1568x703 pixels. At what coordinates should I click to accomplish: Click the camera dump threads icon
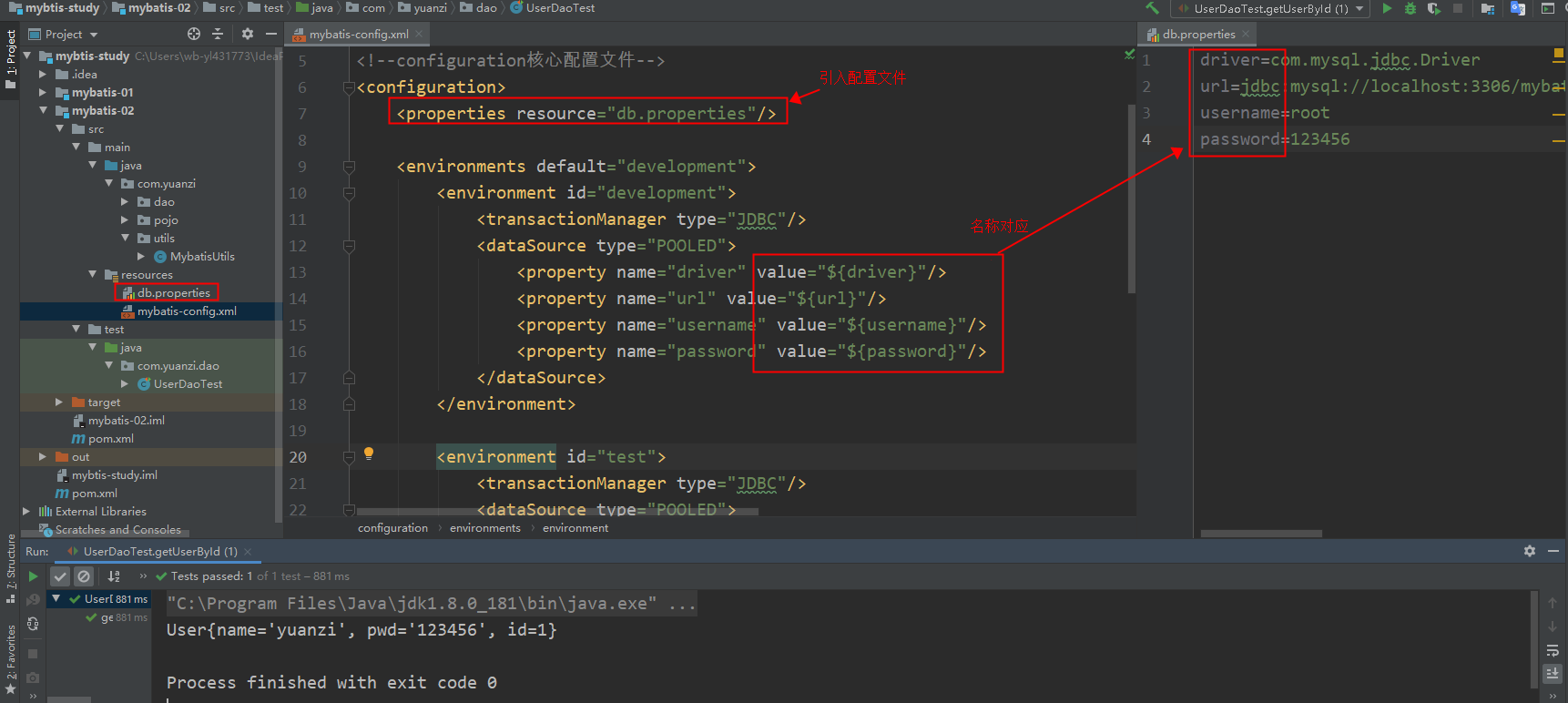[33, 678]
